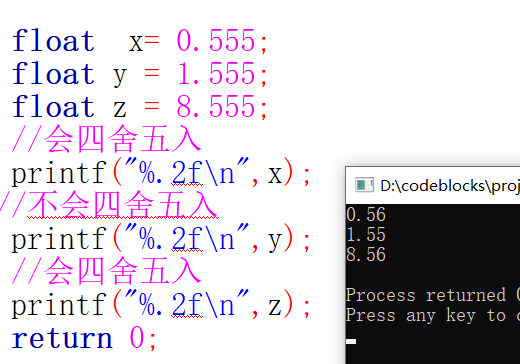Click the code line 'float x= 0.555;'
Image resolution: width=520 pixels, height=364 pixels.
[140, 41]
